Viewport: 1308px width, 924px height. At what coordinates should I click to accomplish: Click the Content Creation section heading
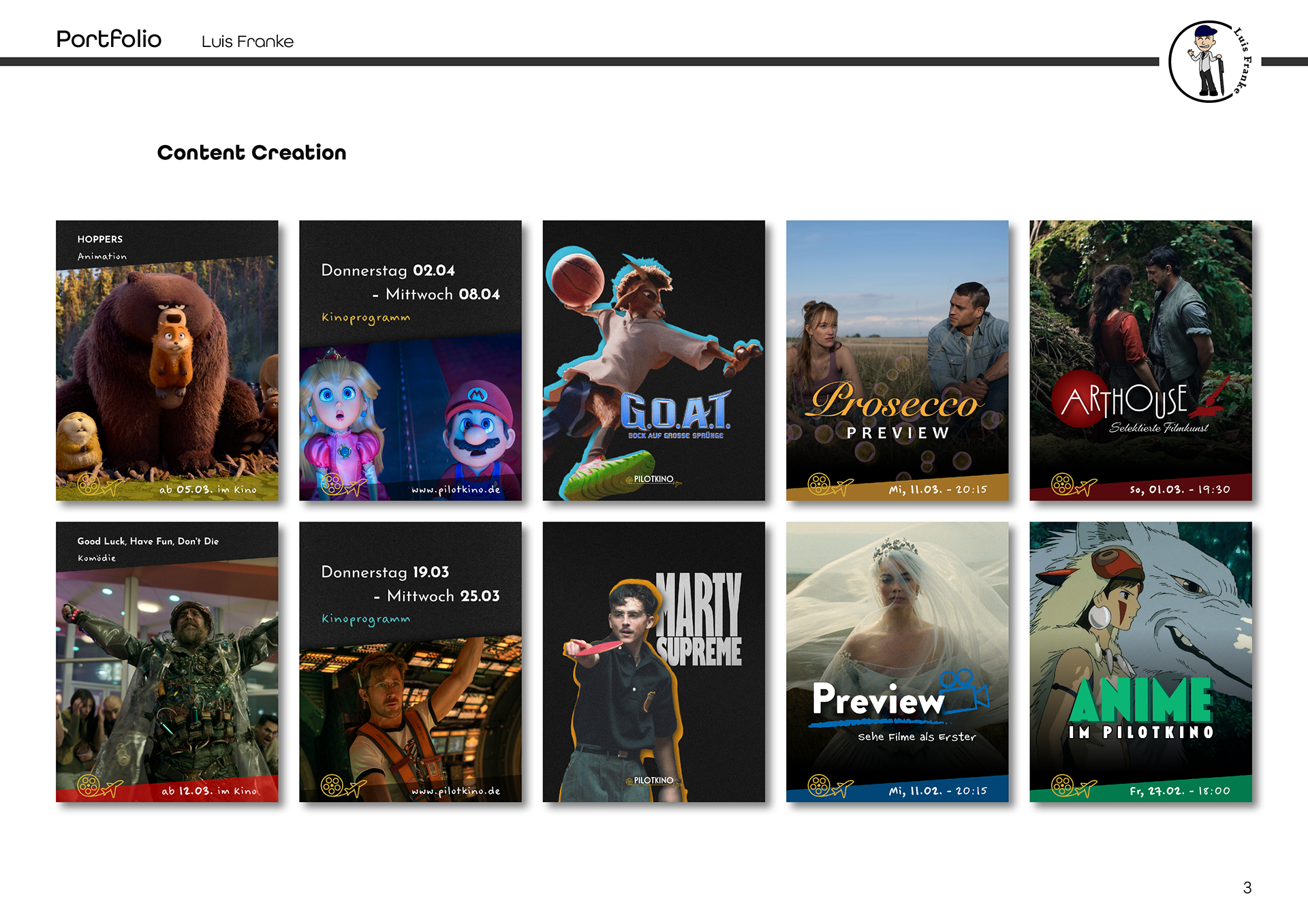pyautogui.click(x=251, y=153)
